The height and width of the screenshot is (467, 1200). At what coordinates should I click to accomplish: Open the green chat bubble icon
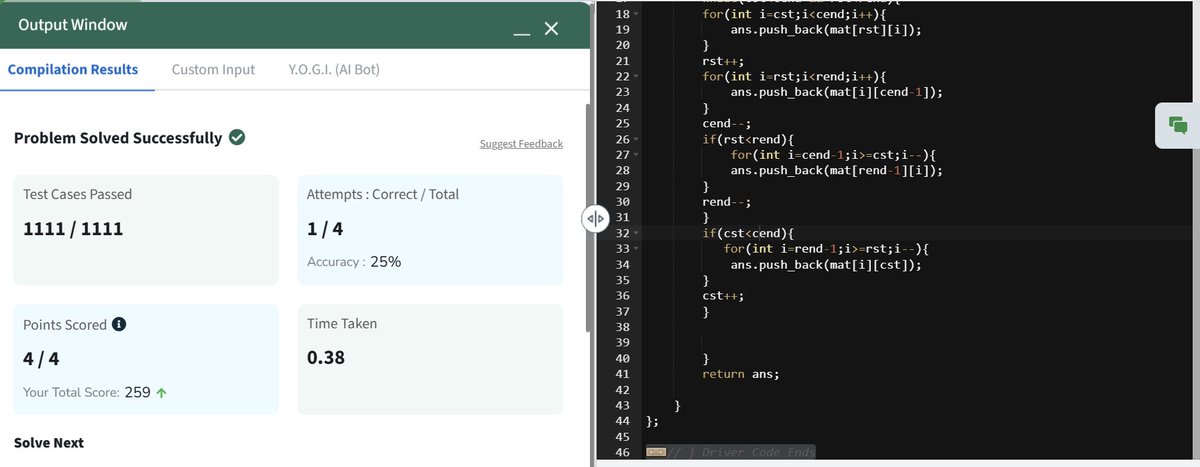(x=1177, y=125)
